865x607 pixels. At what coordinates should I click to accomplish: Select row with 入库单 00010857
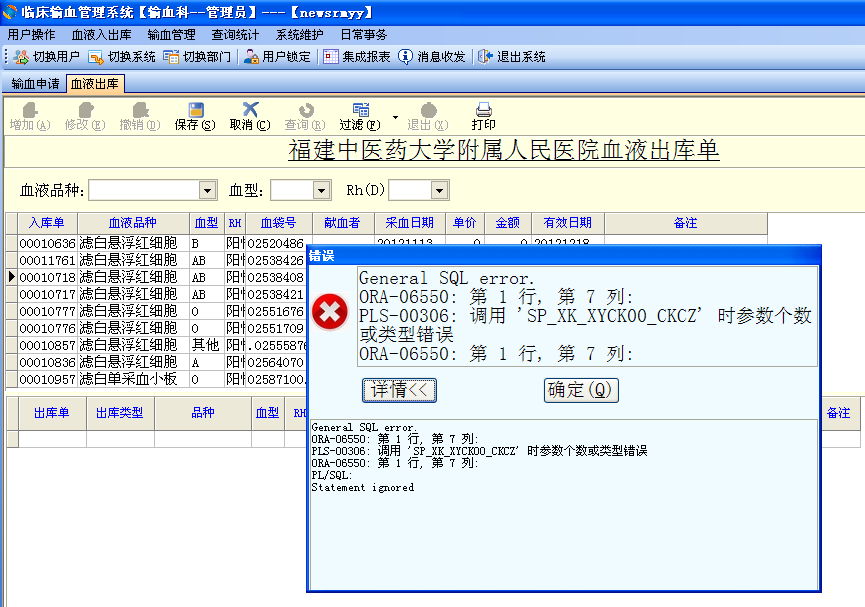47,345
